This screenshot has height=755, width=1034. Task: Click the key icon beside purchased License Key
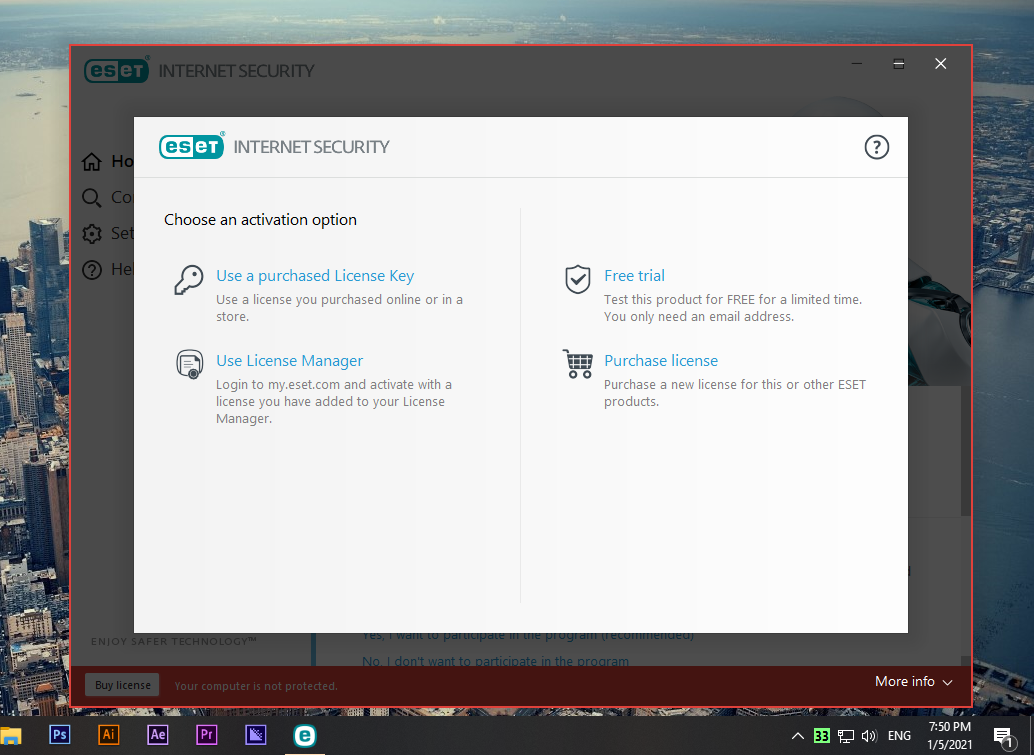tap(189, 280)
